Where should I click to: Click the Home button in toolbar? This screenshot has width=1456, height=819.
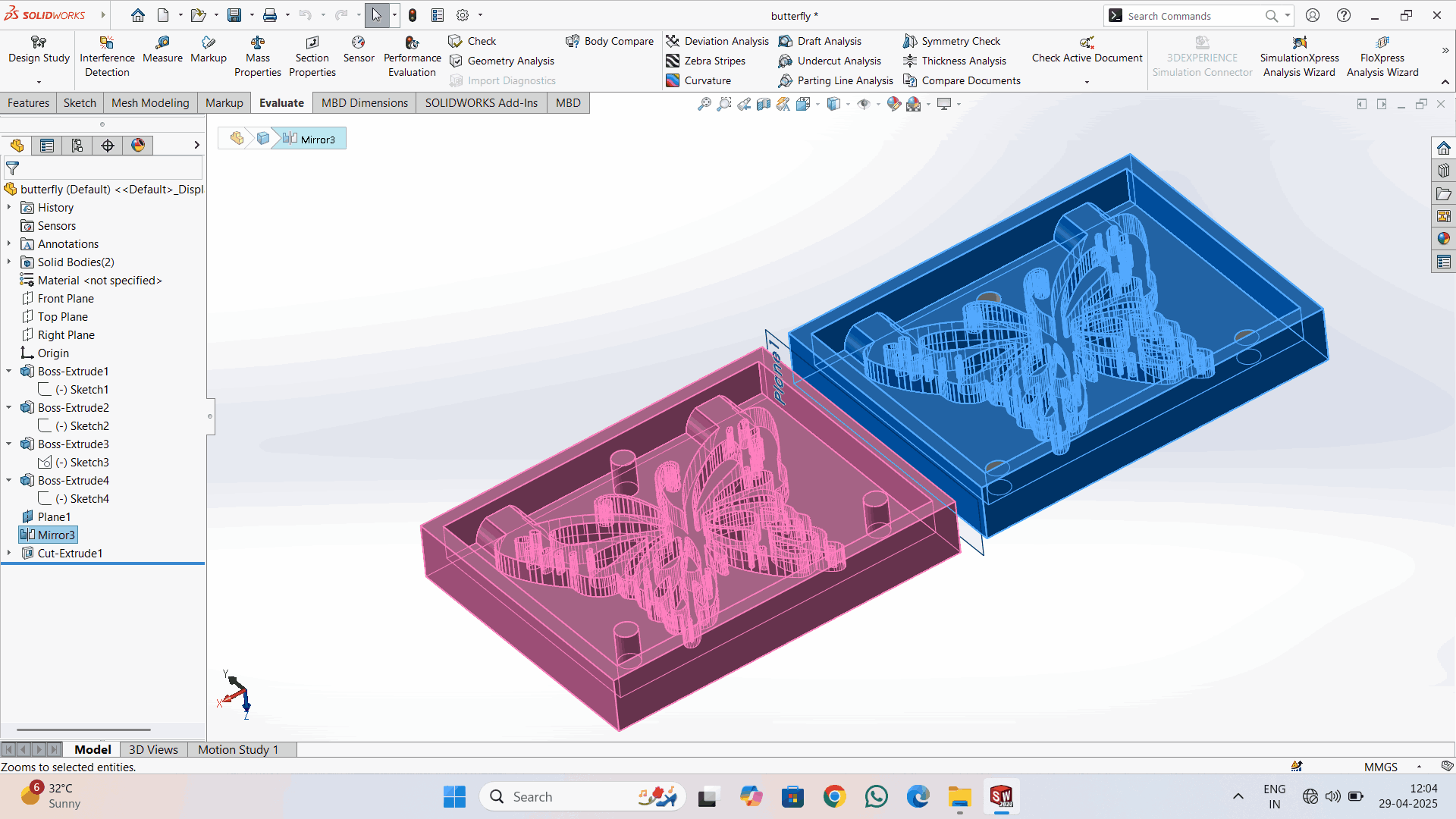coord(137,15)
